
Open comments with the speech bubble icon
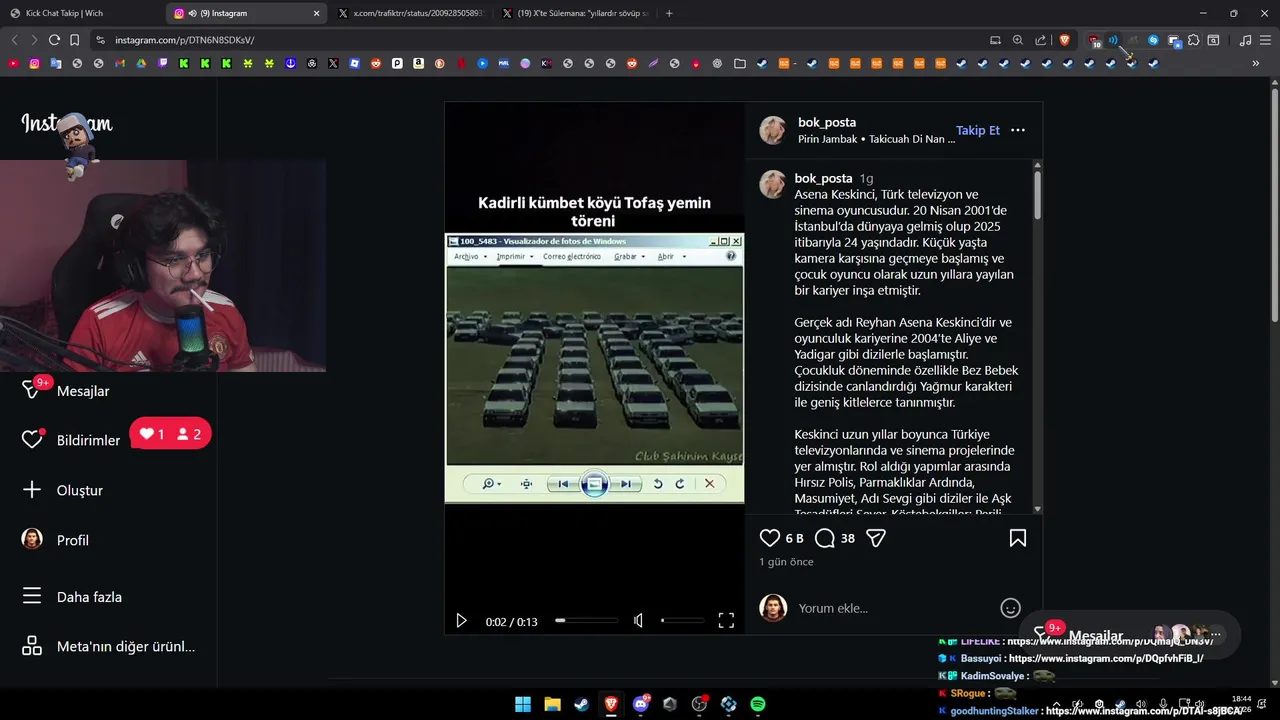tap(824, 538)
